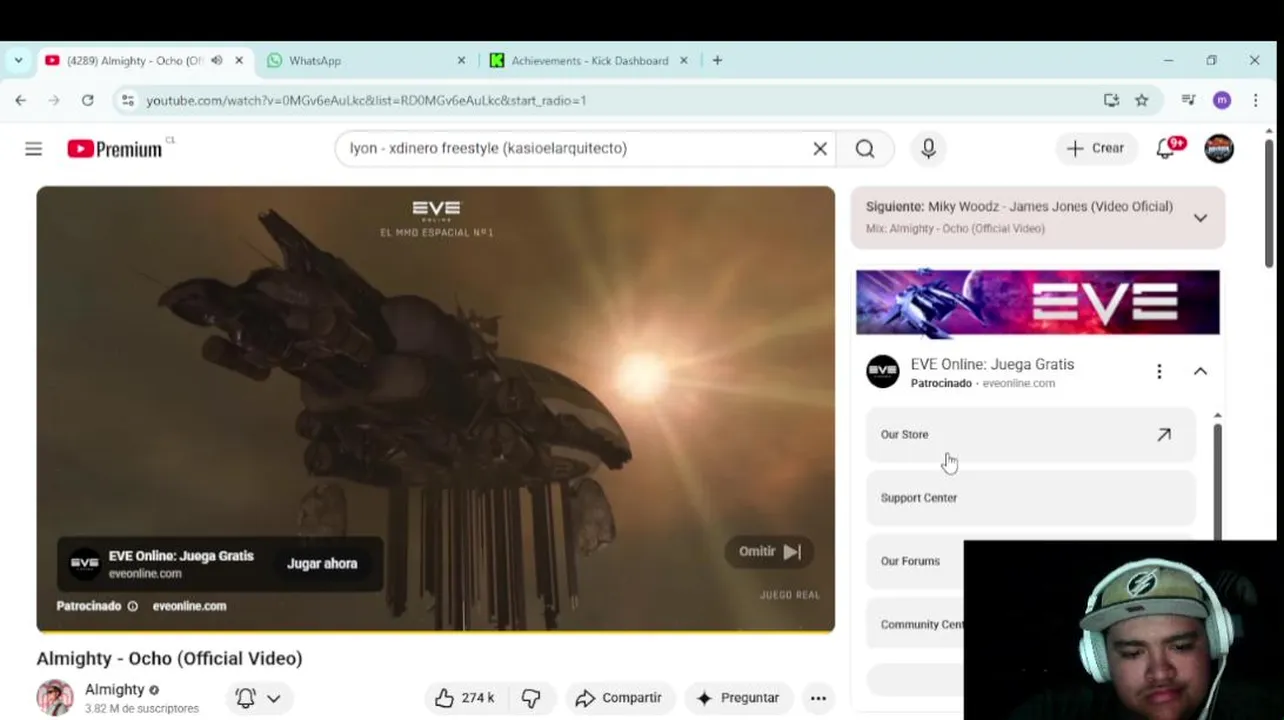Open subscription notification bell dropdown
The width and height of the screenshot is (1284, 720).
[258, 698]
